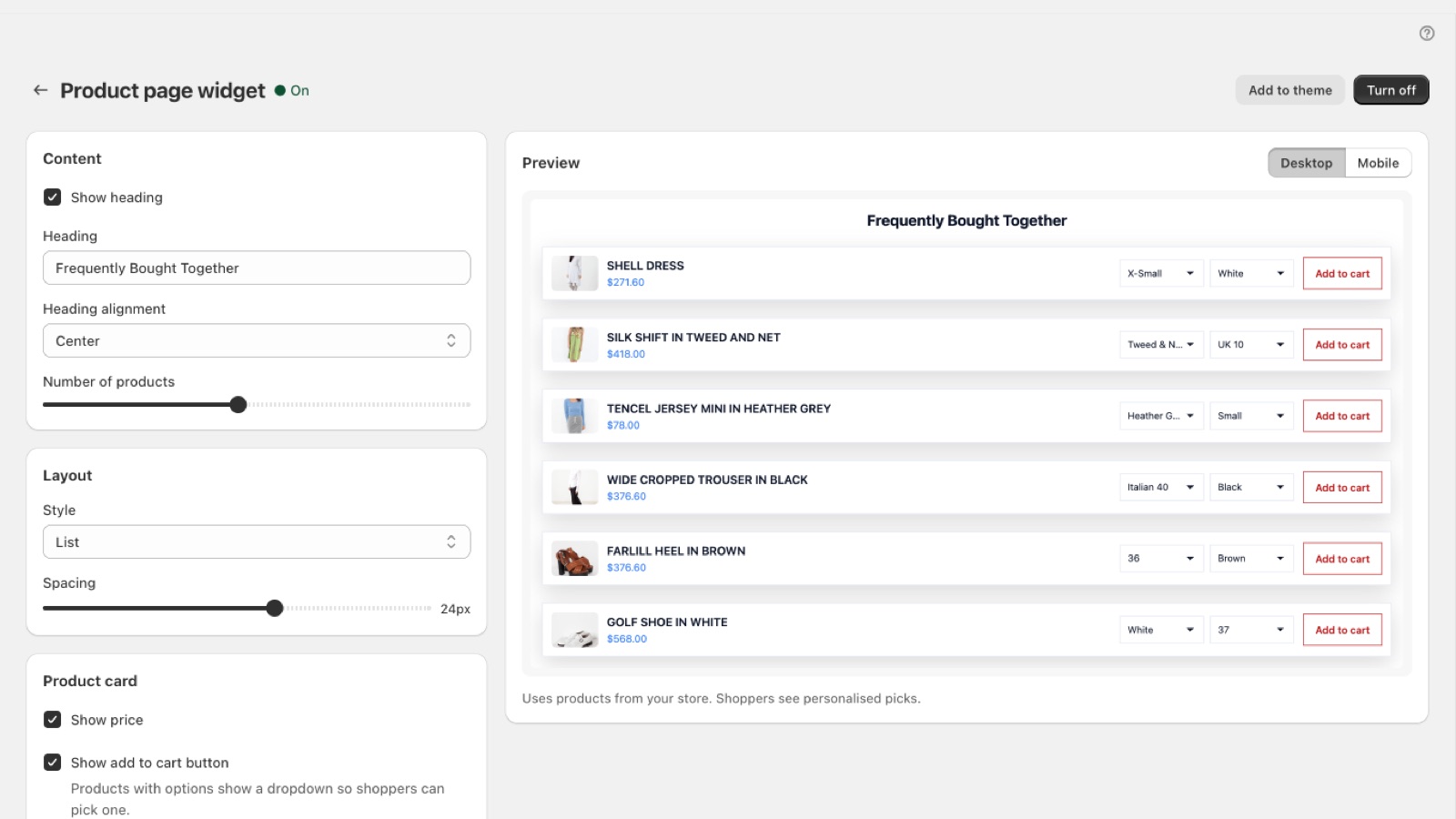Click the Spacing slider handle
This screenshot has width=1456, height=819.
(x=275, y=608)
